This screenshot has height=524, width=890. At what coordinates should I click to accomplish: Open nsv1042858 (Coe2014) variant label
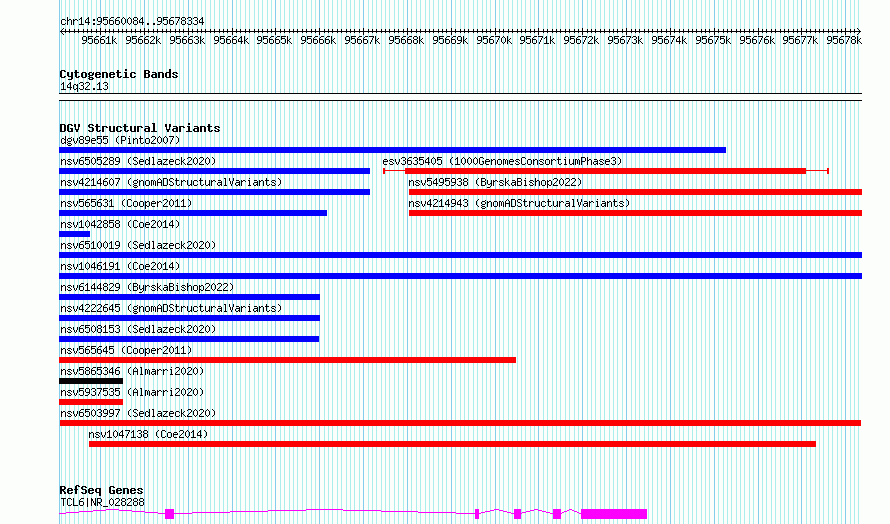tap(120, 224)
